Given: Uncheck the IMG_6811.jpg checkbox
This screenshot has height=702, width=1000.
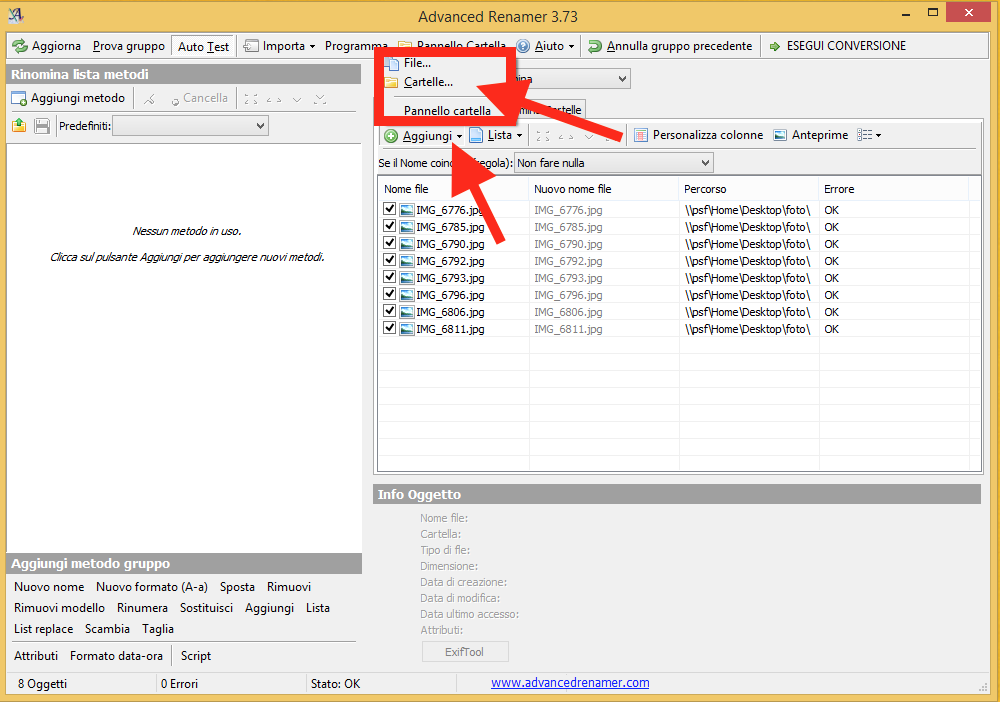Looking at the screenshot, I should point(390,328).
